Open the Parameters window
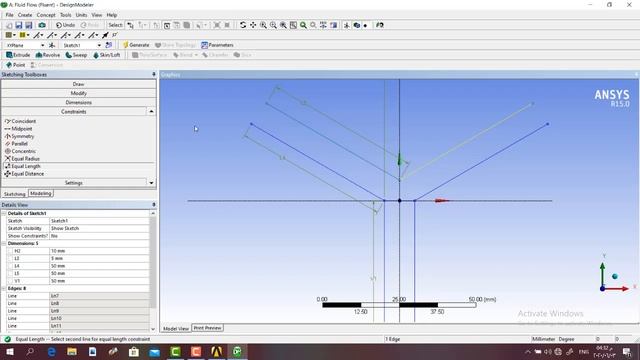This screenshot has height=360, width=640. pos(217,45)
